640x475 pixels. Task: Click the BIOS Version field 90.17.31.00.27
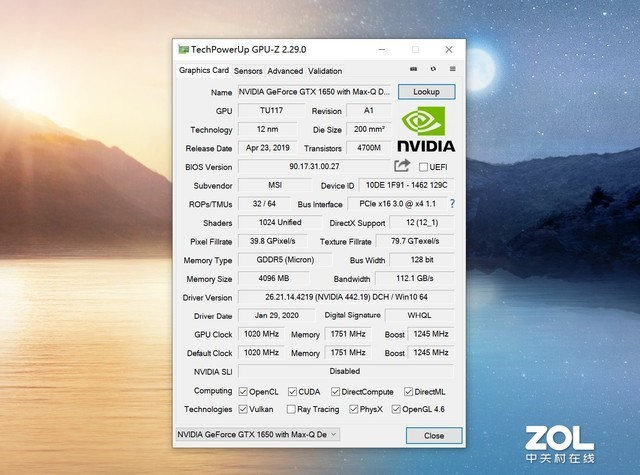314,166
